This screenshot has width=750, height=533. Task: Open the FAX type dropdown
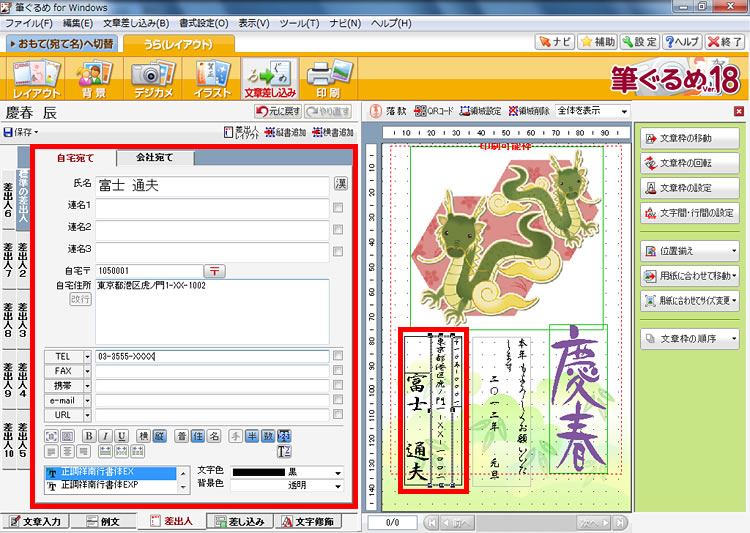(87, 371)
